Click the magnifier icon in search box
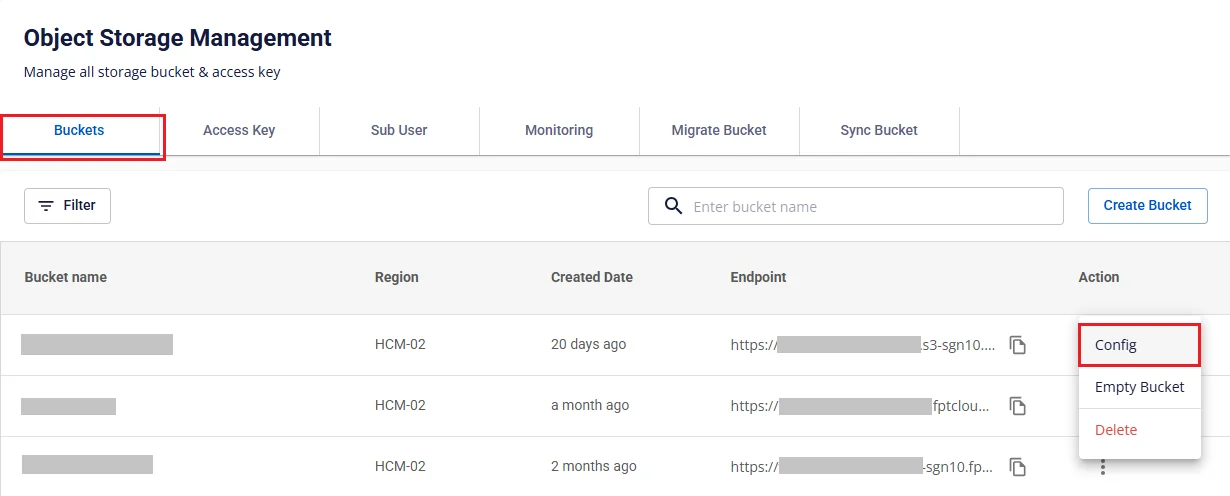This screenshot has width=1230, height=496. point(674,206)
